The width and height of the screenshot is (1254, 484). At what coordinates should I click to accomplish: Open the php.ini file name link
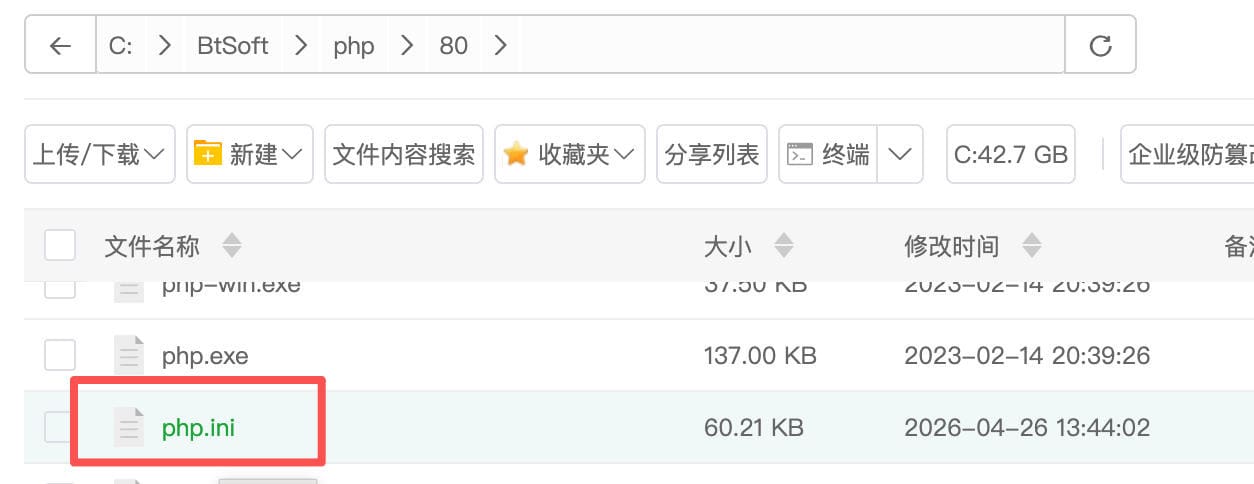(x=198, y=428)
